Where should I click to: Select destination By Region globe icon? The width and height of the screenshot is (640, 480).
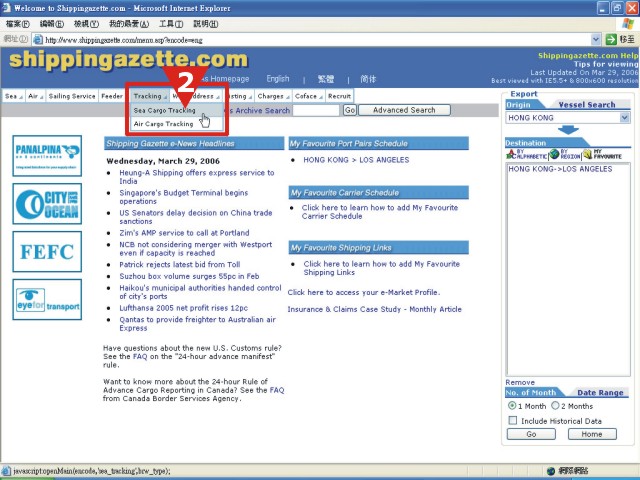tap(564, 154)
